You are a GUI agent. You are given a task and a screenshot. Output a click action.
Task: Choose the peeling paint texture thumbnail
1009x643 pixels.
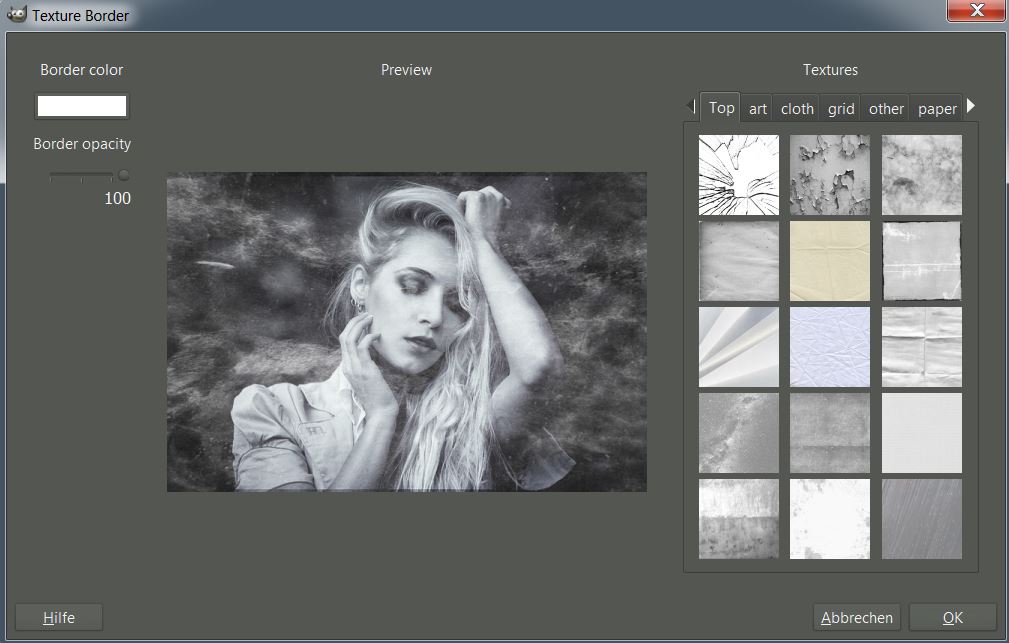click(x=830, y=175)
